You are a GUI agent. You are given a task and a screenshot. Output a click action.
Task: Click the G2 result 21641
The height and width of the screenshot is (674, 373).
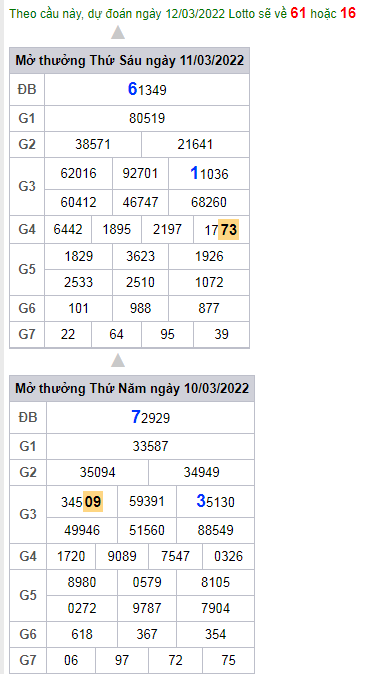coord(195,144)
